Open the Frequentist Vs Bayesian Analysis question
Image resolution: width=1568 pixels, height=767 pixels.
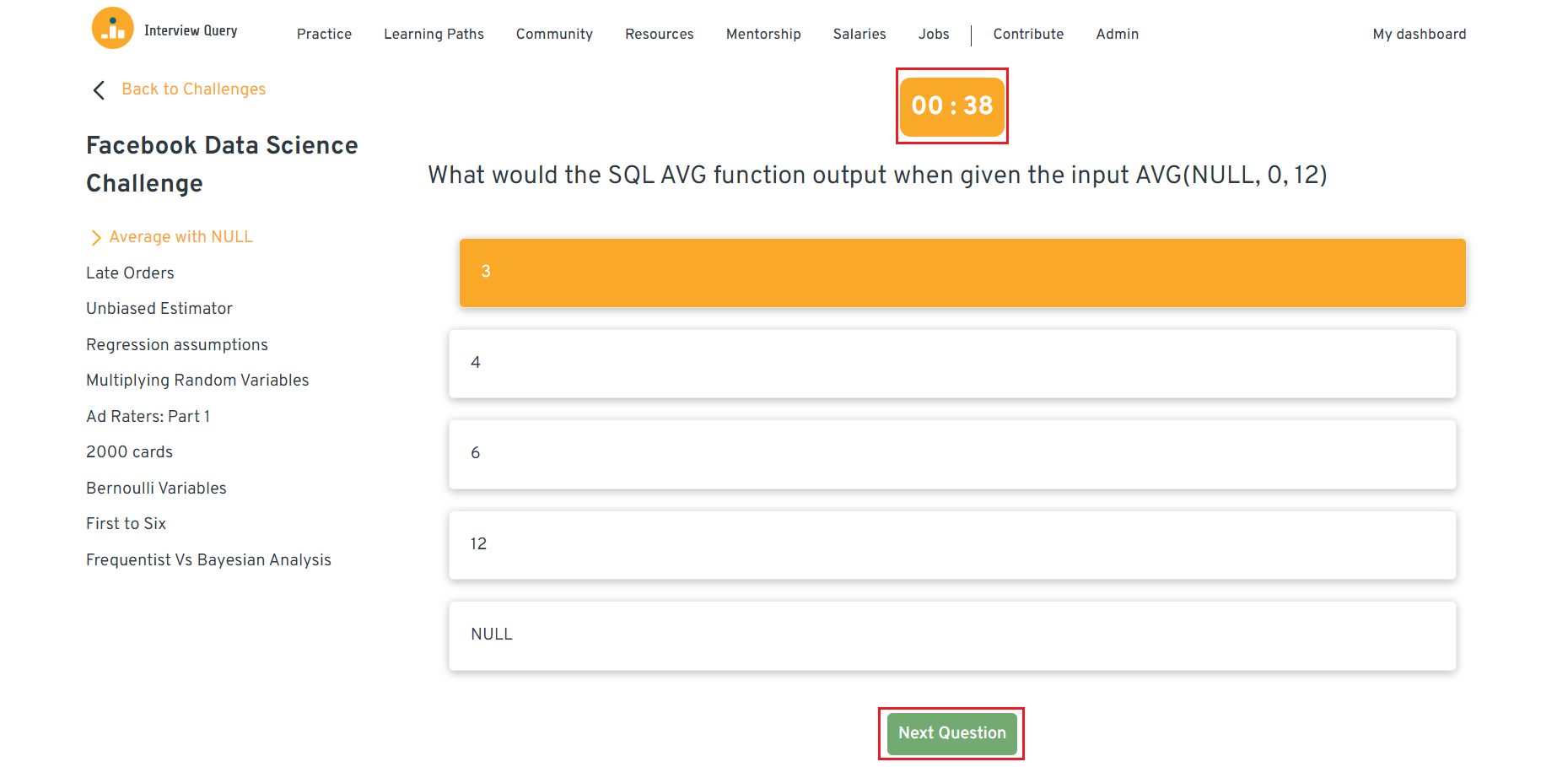208,559
